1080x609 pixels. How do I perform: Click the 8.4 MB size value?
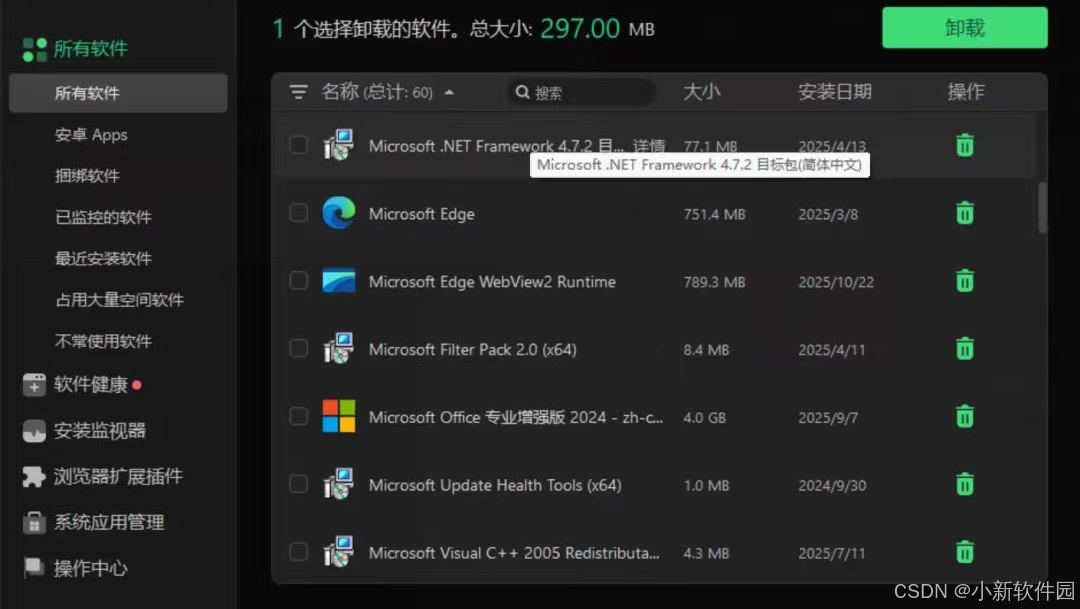[x=706, y=350]
